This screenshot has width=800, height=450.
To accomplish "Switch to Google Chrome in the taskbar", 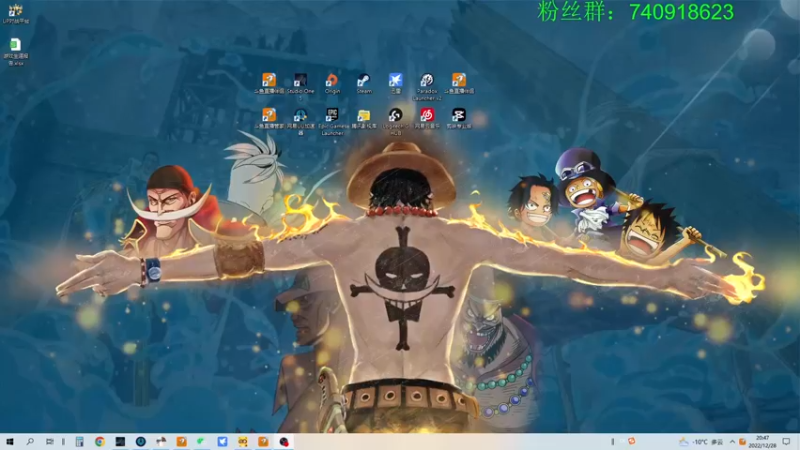I will point(99,441).
